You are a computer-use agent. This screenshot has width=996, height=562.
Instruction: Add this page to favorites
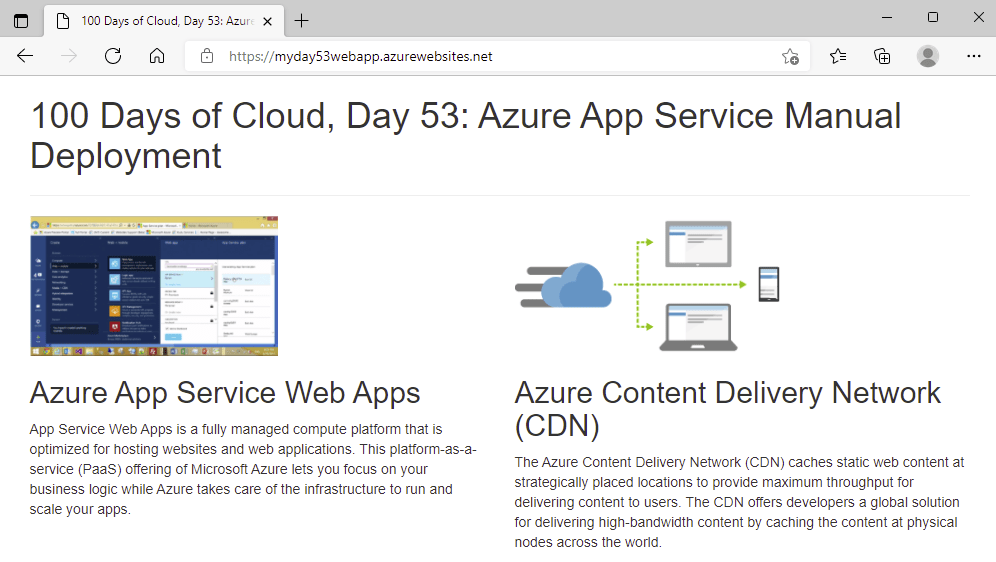[790, 56]
